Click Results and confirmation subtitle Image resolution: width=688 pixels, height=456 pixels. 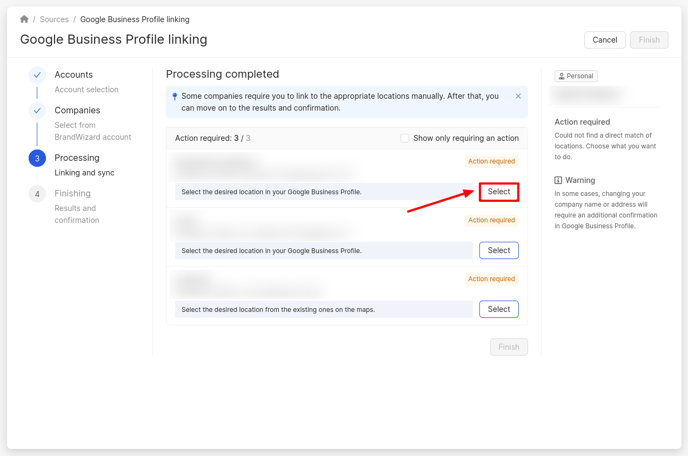pyautogui.click(x=77, y=214)
